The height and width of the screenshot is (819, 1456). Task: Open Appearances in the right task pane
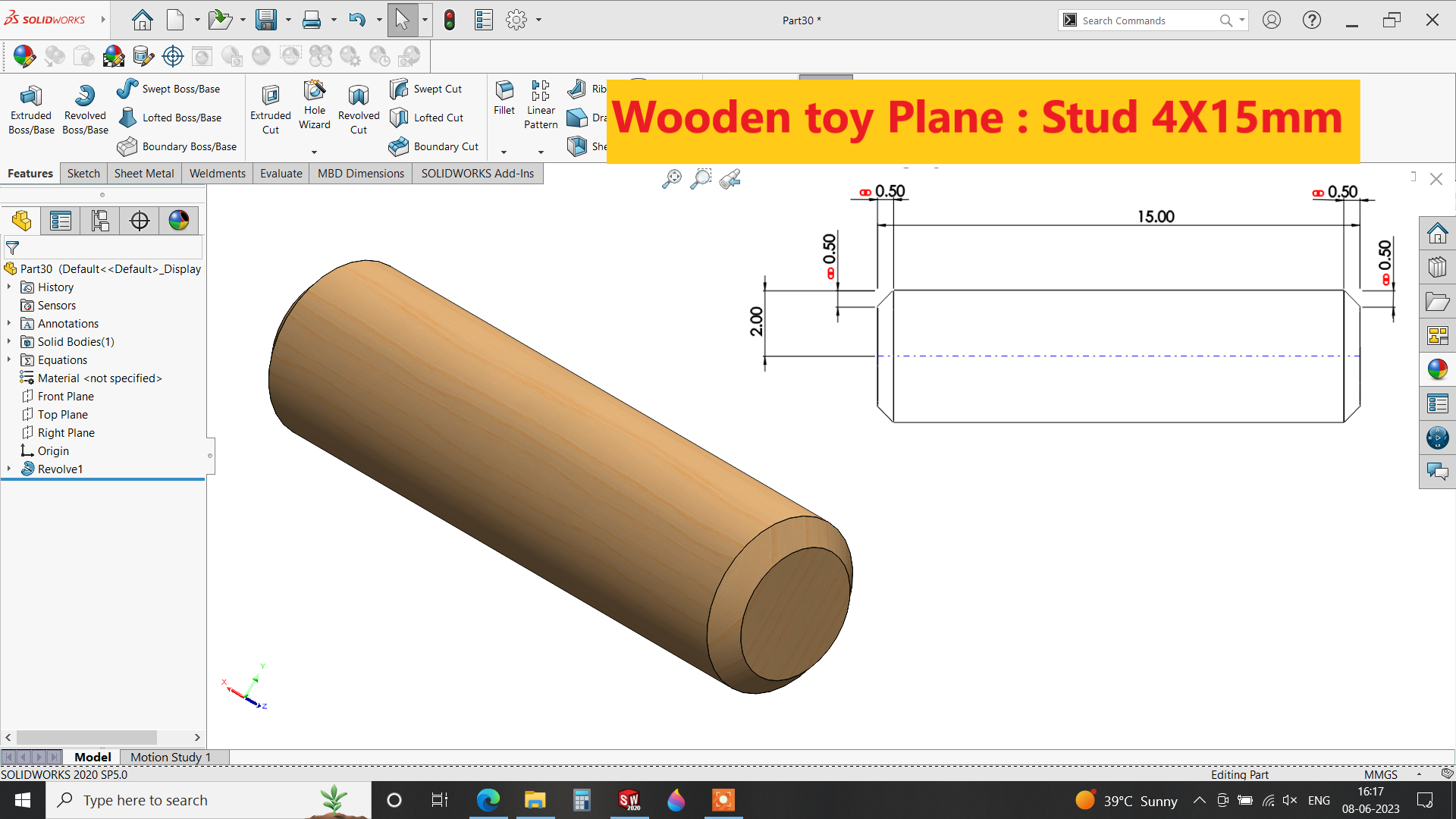pyautogui.click(x=1437, y=369)
